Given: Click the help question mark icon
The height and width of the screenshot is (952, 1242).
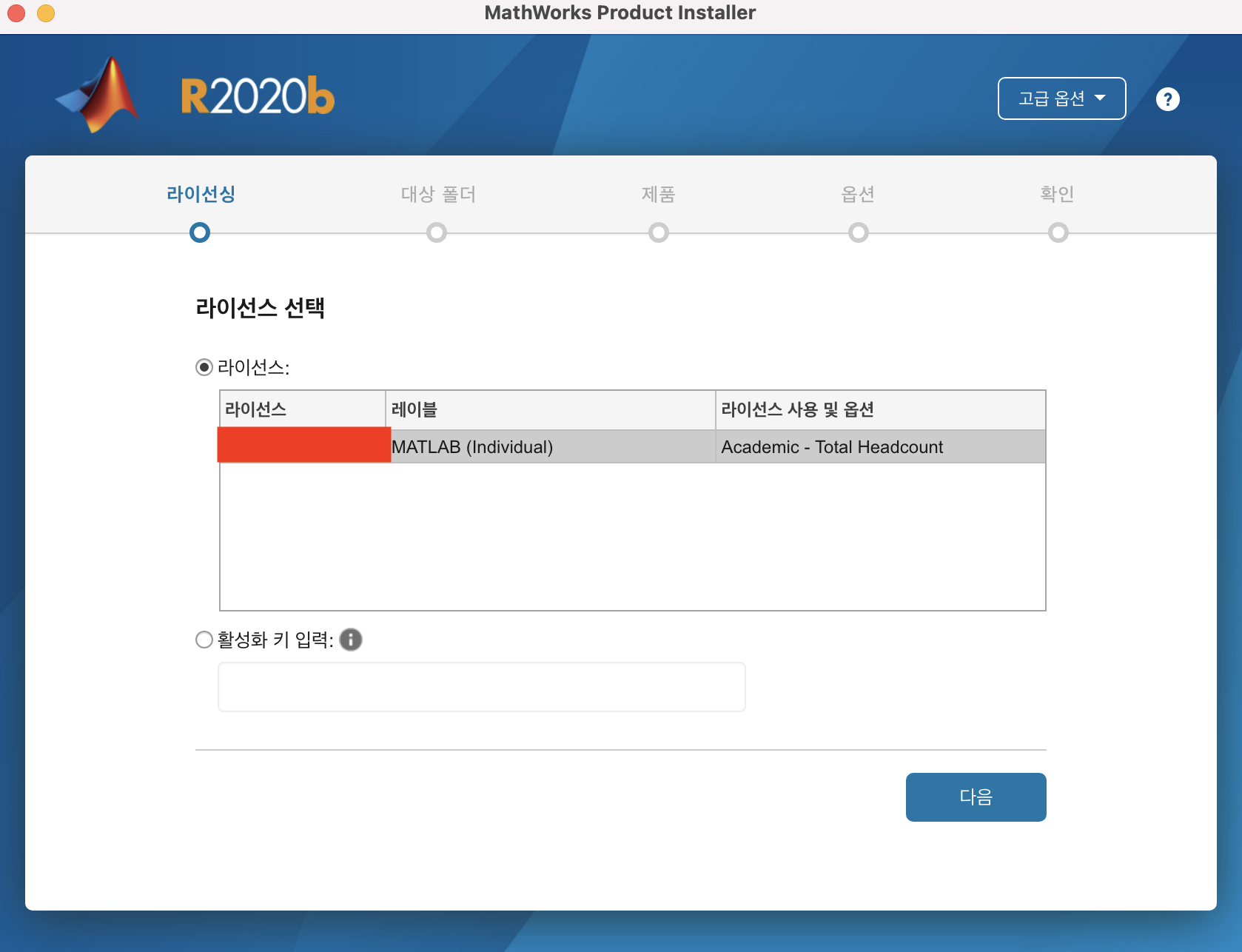Looking at the screenshot, I should [x=1167, y=98].
